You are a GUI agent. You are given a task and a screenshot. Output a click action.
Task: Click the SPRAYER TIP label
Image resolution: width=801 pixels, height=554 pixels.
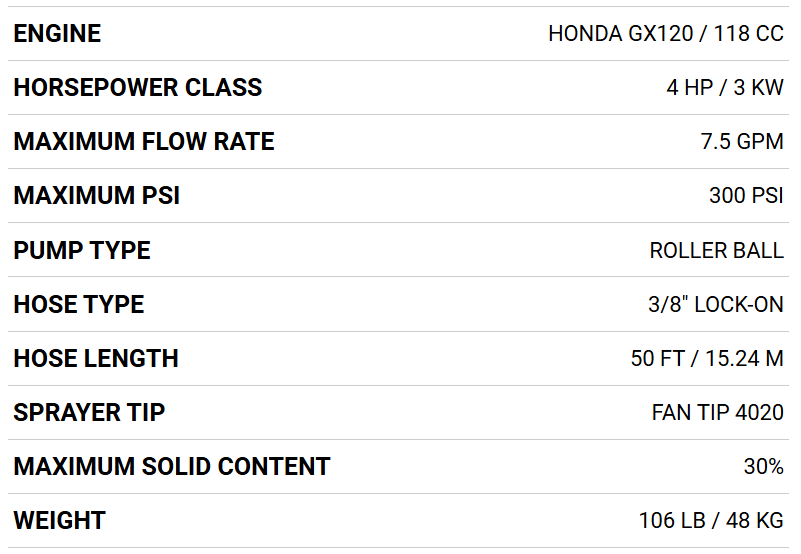[89, 412]
